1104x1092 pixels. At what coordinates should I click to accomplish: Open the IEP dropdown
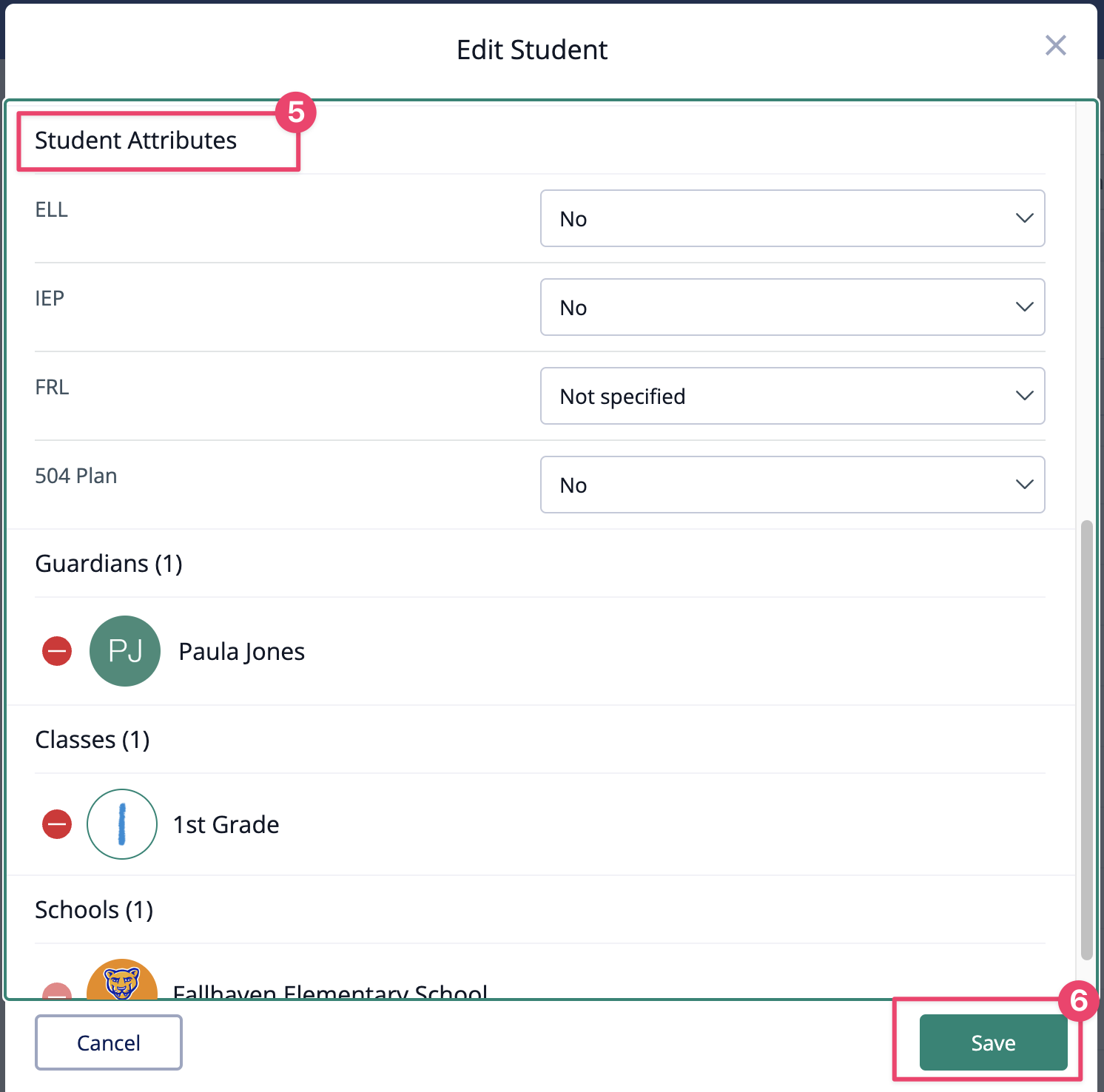point(792,307)
